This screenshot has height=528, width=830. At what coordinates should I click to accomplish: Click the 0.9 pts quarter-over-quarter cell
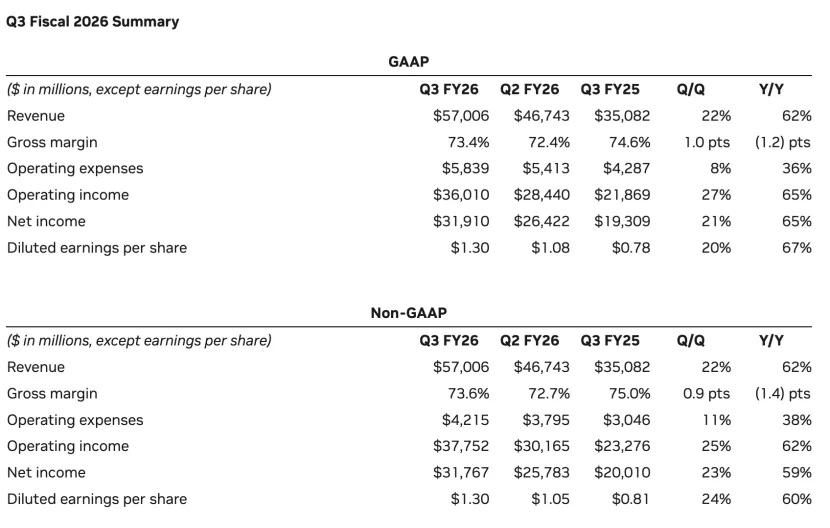pos(706,394)
